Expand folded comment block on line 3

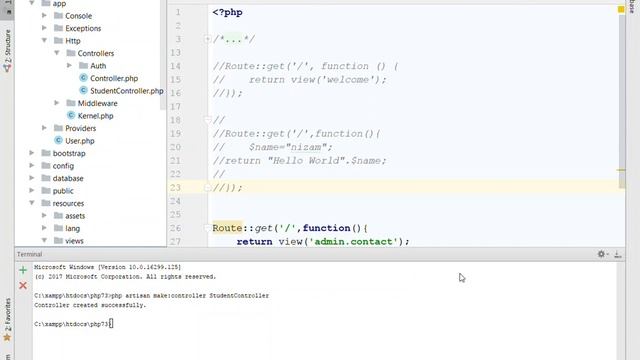pos(207,39)
